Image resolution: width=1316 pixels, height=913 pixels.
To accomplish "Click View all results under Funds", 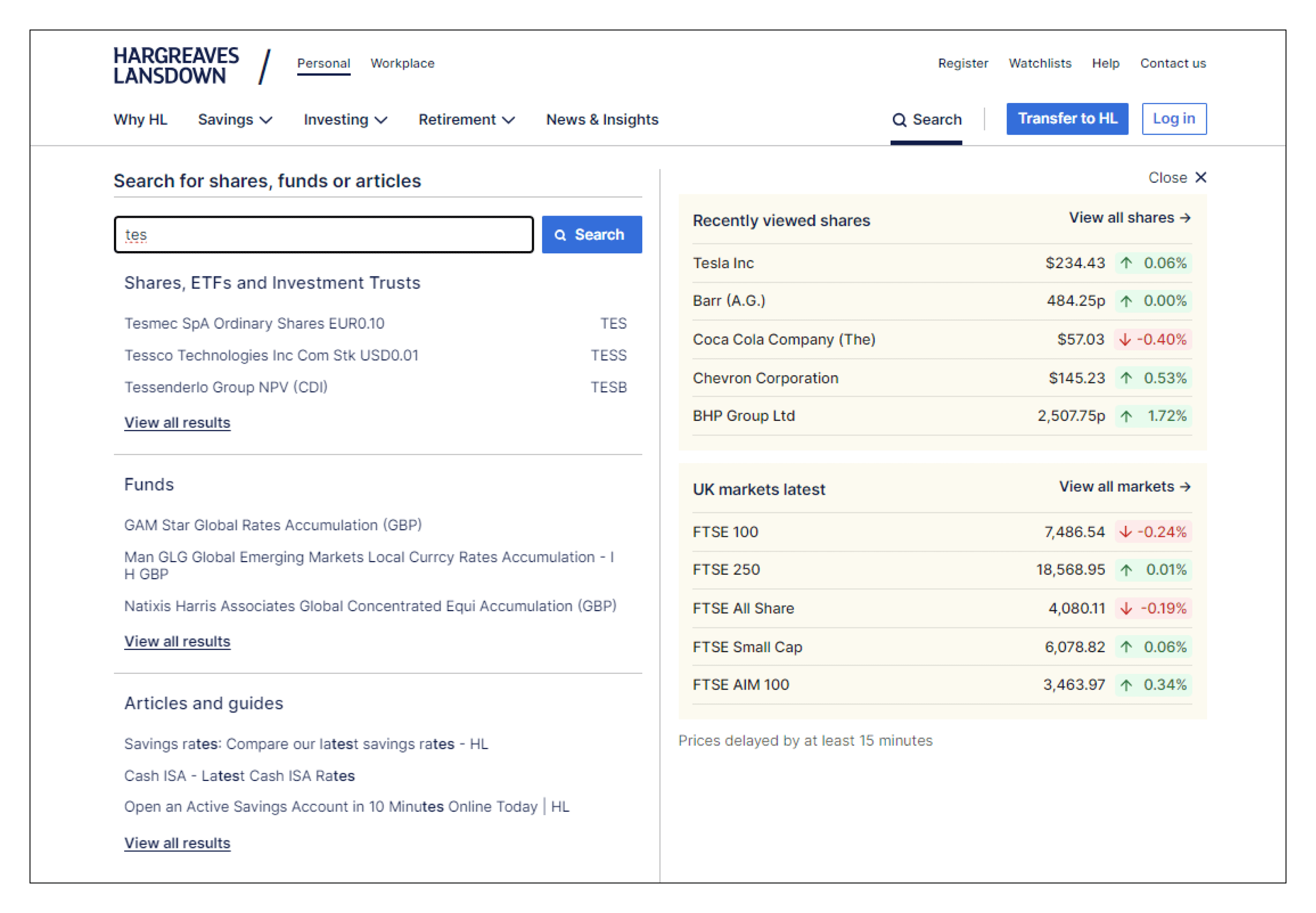I will (x=177, y=642).
